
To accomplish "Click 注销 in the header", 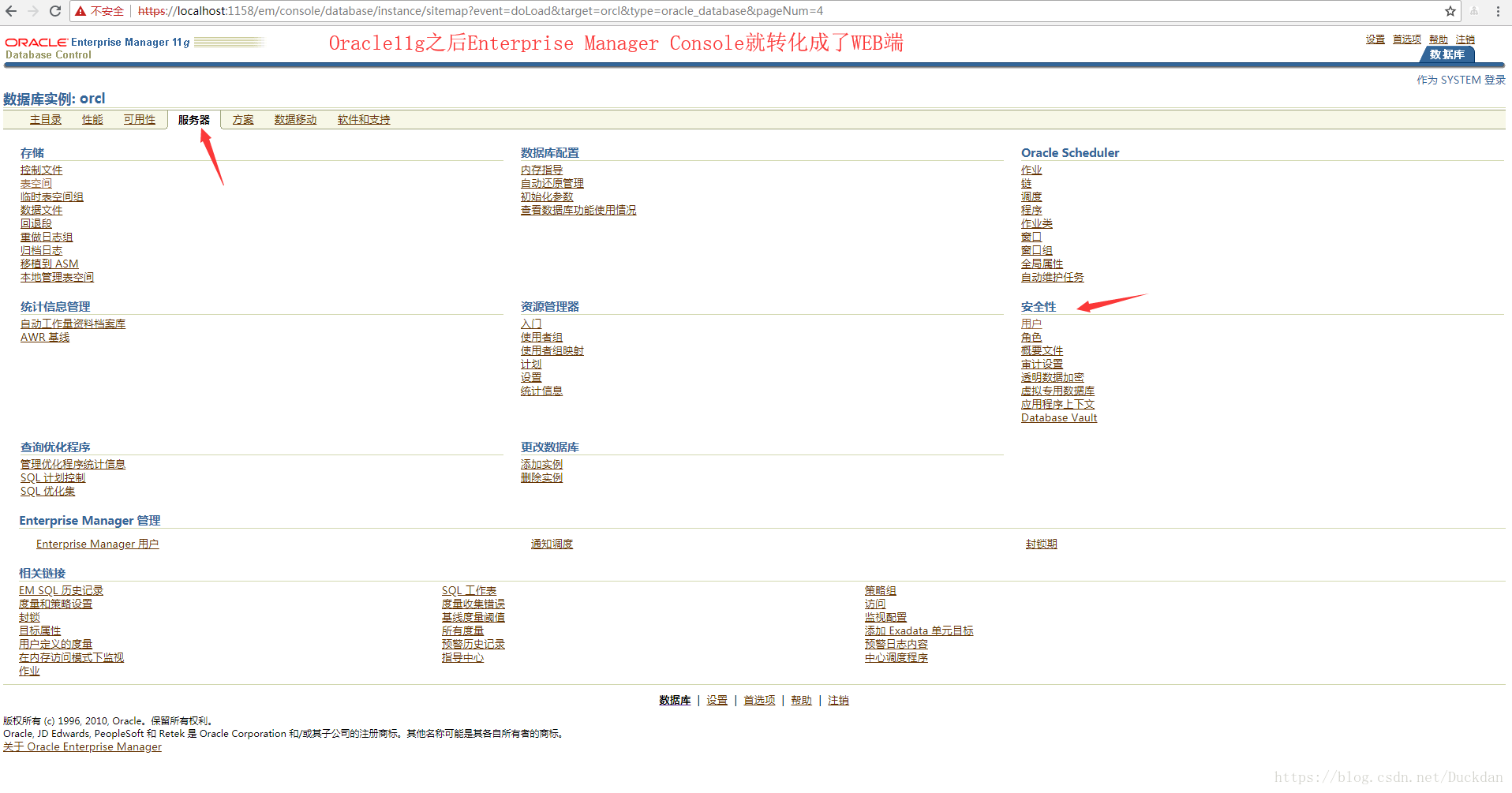I will tap(1465, 39).
